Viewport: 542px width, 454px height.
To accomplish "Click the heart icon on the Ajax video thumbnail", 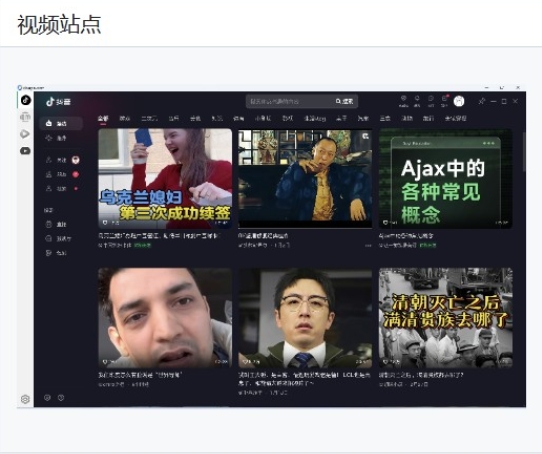I will click(x=385, y=222).
